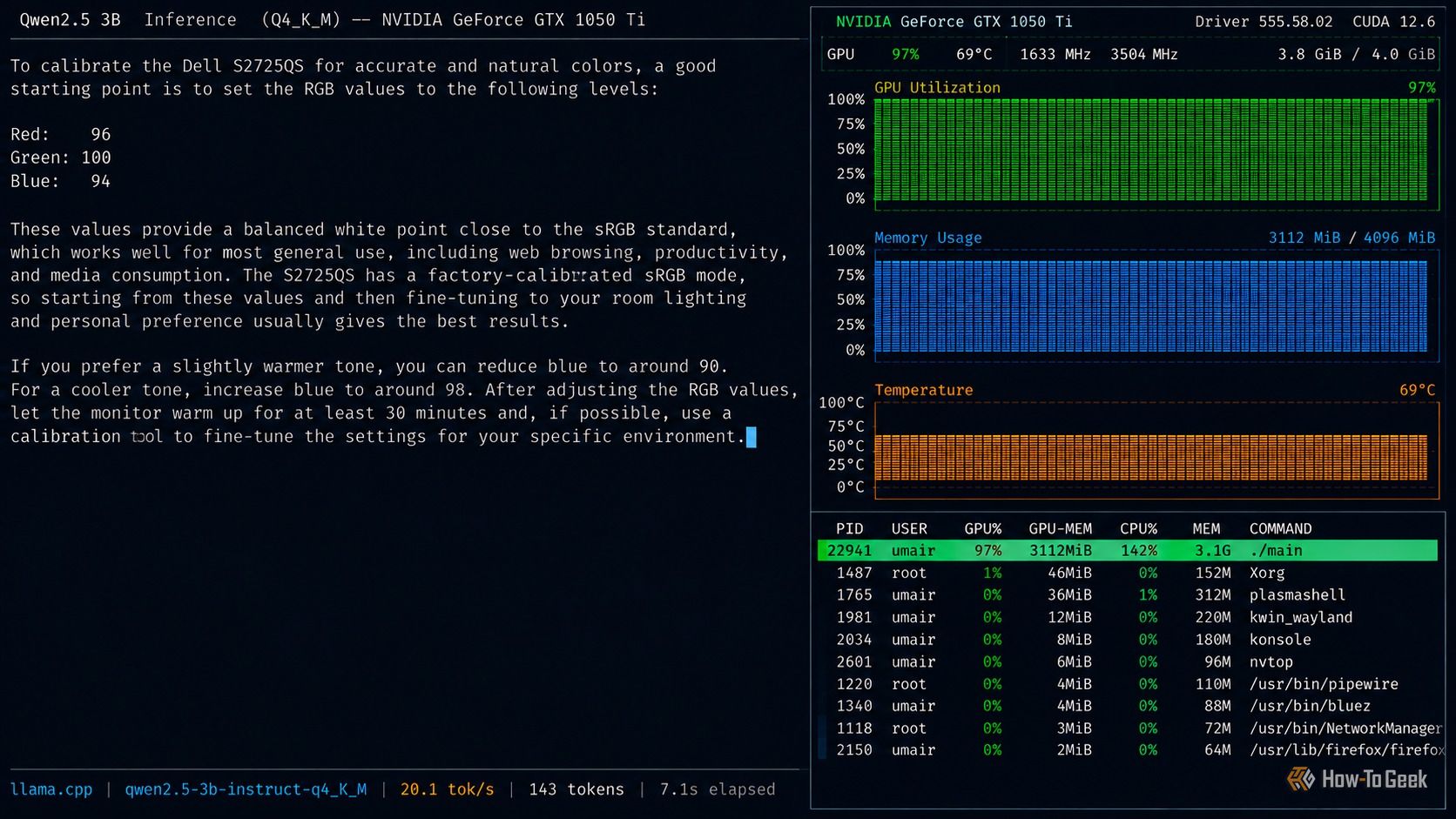Viewport: 1456px width, 819px height.
Task: Click the "7.1s elapsed" timer text
Action: [717, 789]
